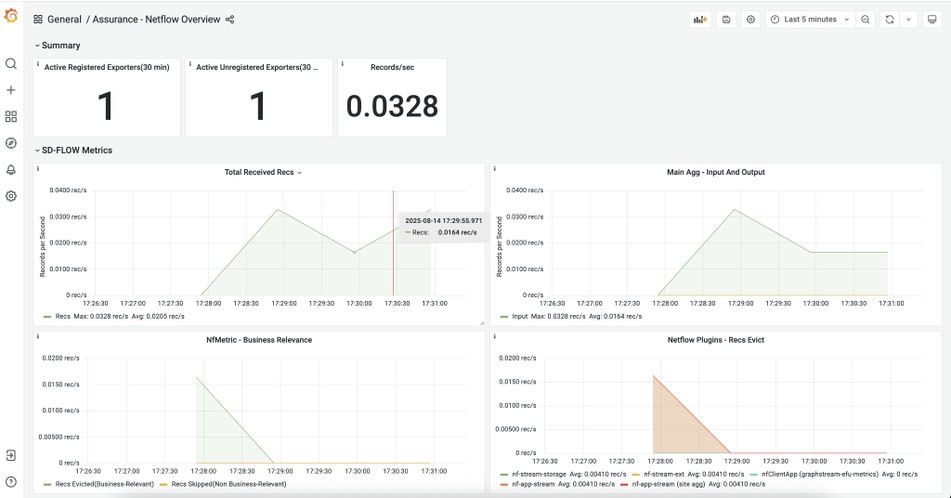Click the Records/sec value 0.0328
951x498 pixels.
(x=392, y=106)
